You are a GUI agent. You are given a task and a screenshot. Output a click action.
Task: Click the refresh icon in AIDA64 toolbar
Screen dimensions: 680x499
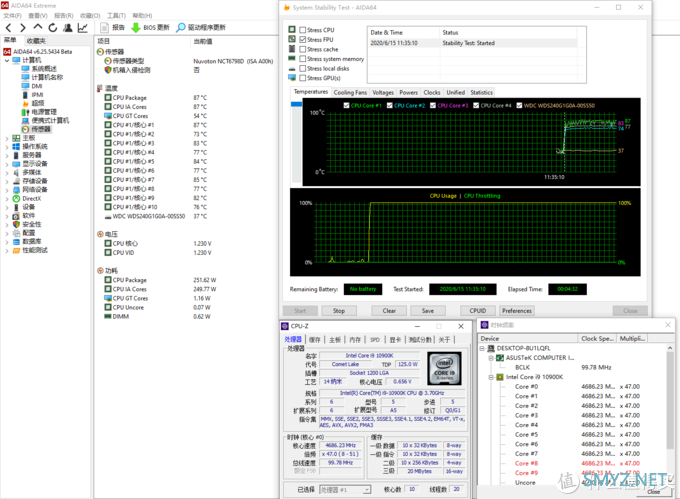coord(52,28)
